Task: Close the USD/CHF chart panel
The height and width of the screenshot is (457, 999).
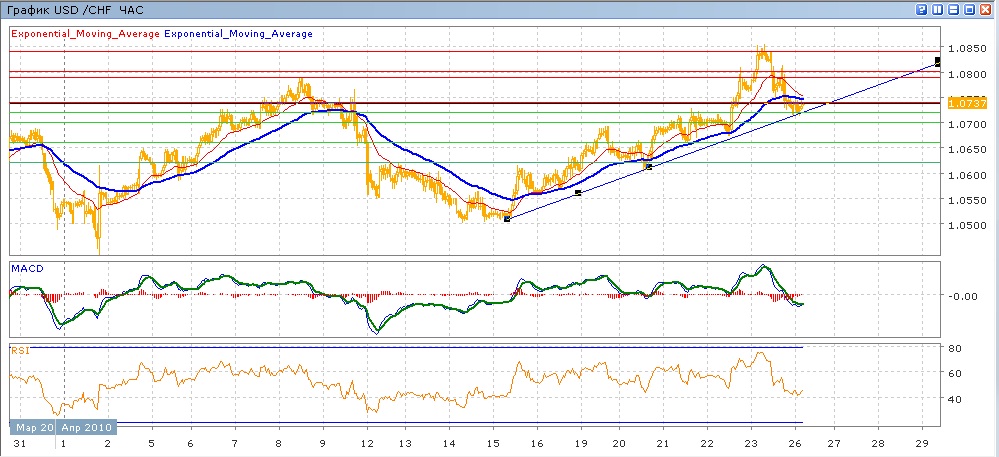Action: [x=987, y=9]
